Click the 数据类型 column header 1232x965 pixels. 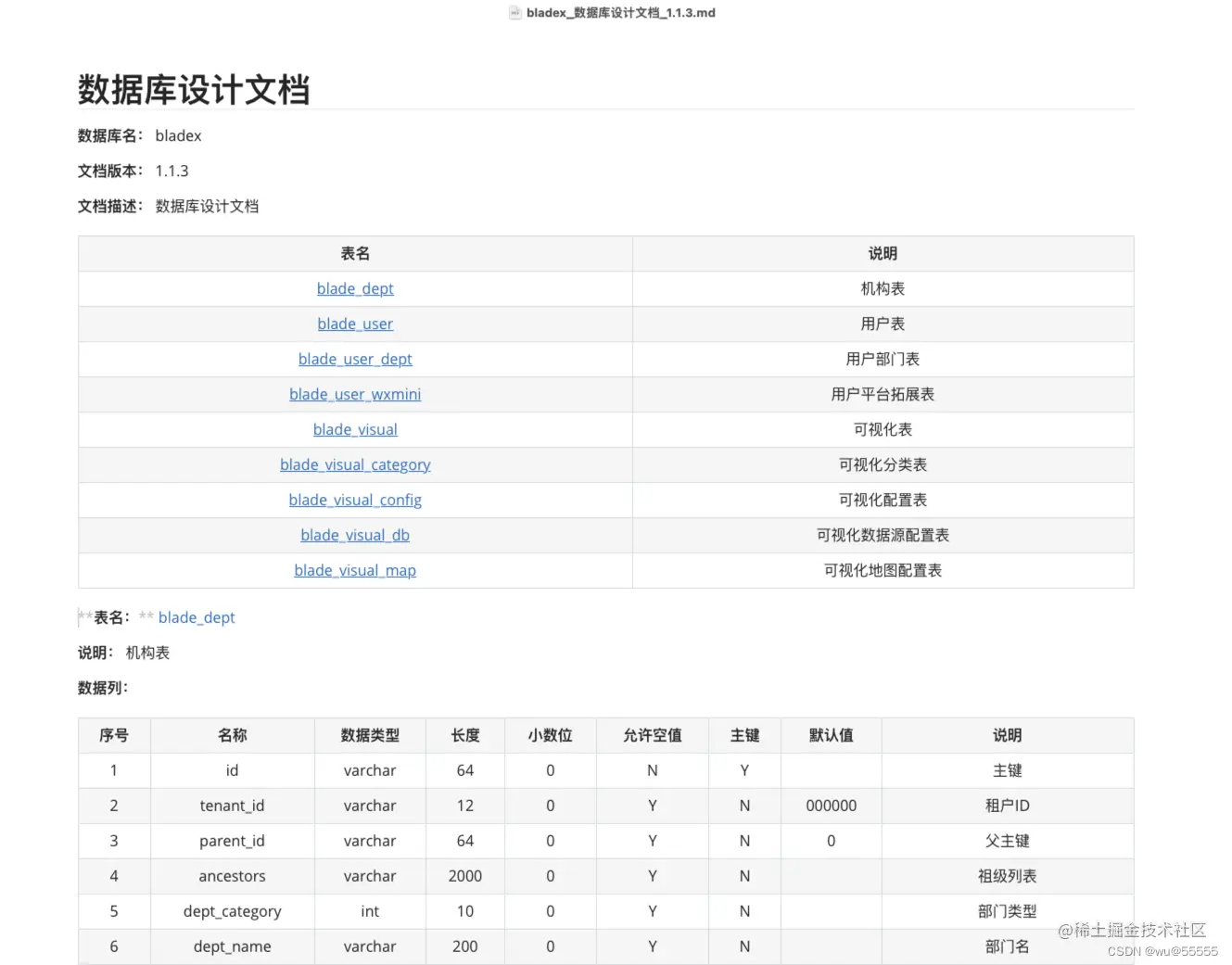370,735
